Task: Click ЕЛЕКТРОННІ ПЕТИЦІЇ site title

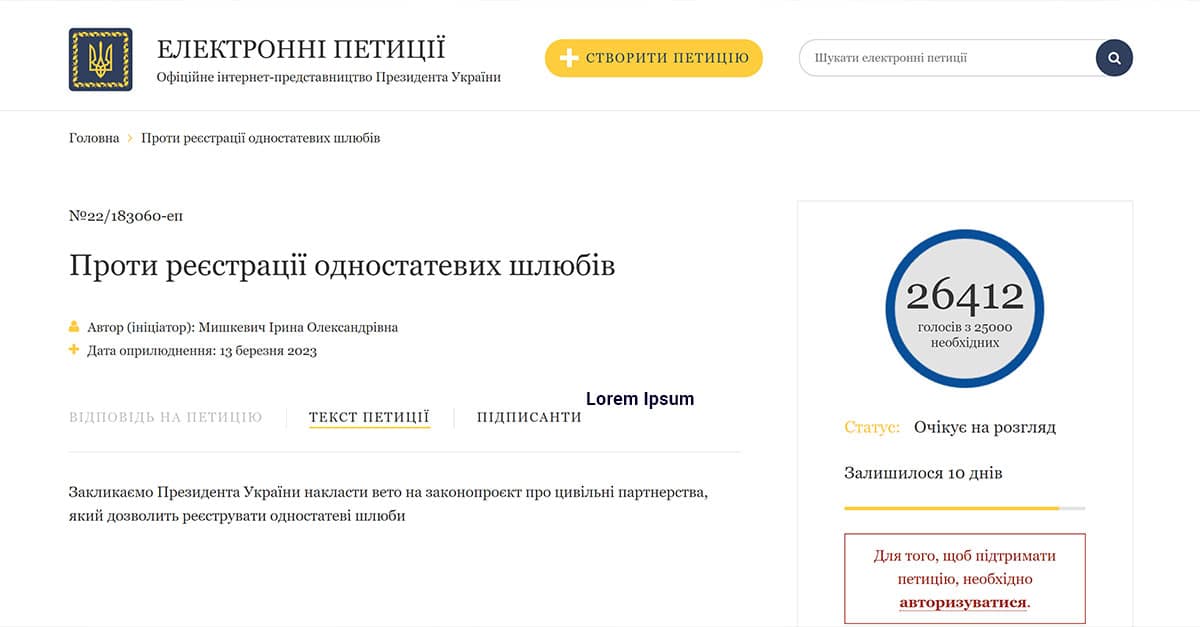Action: (301, 47)
